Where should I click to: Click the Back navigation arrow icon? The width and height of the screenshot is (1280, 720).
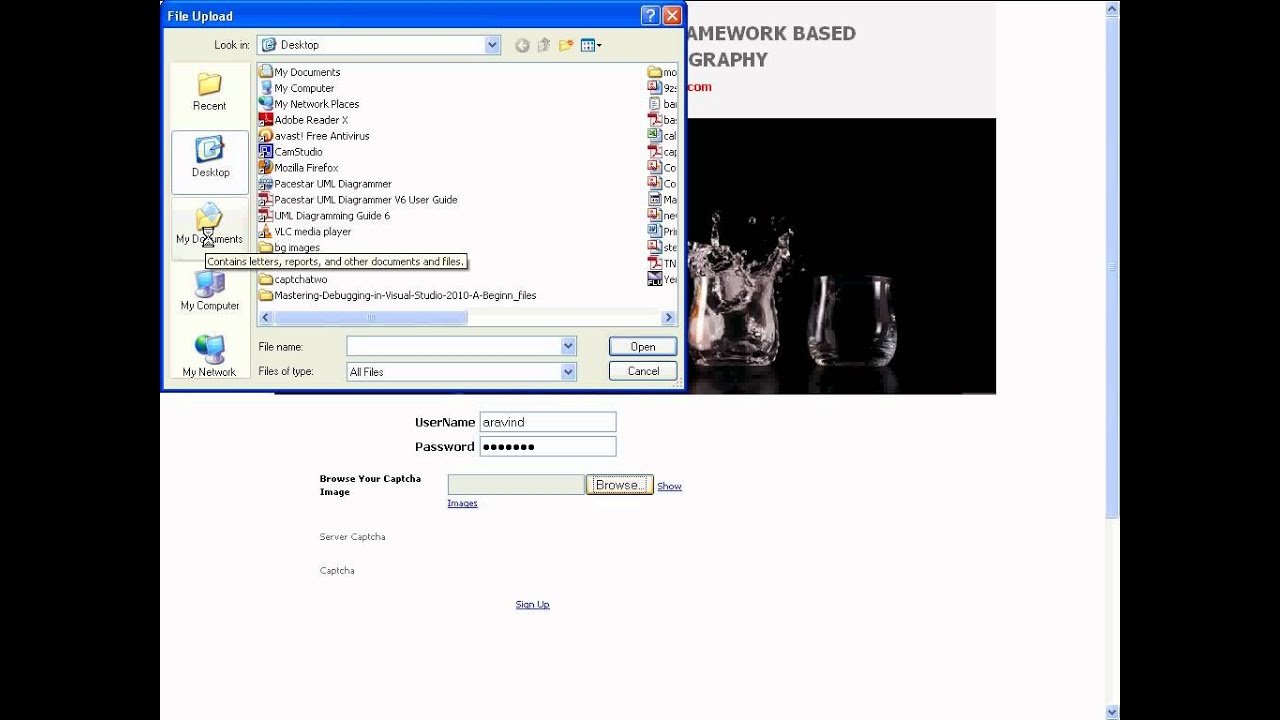coord(522,45)
